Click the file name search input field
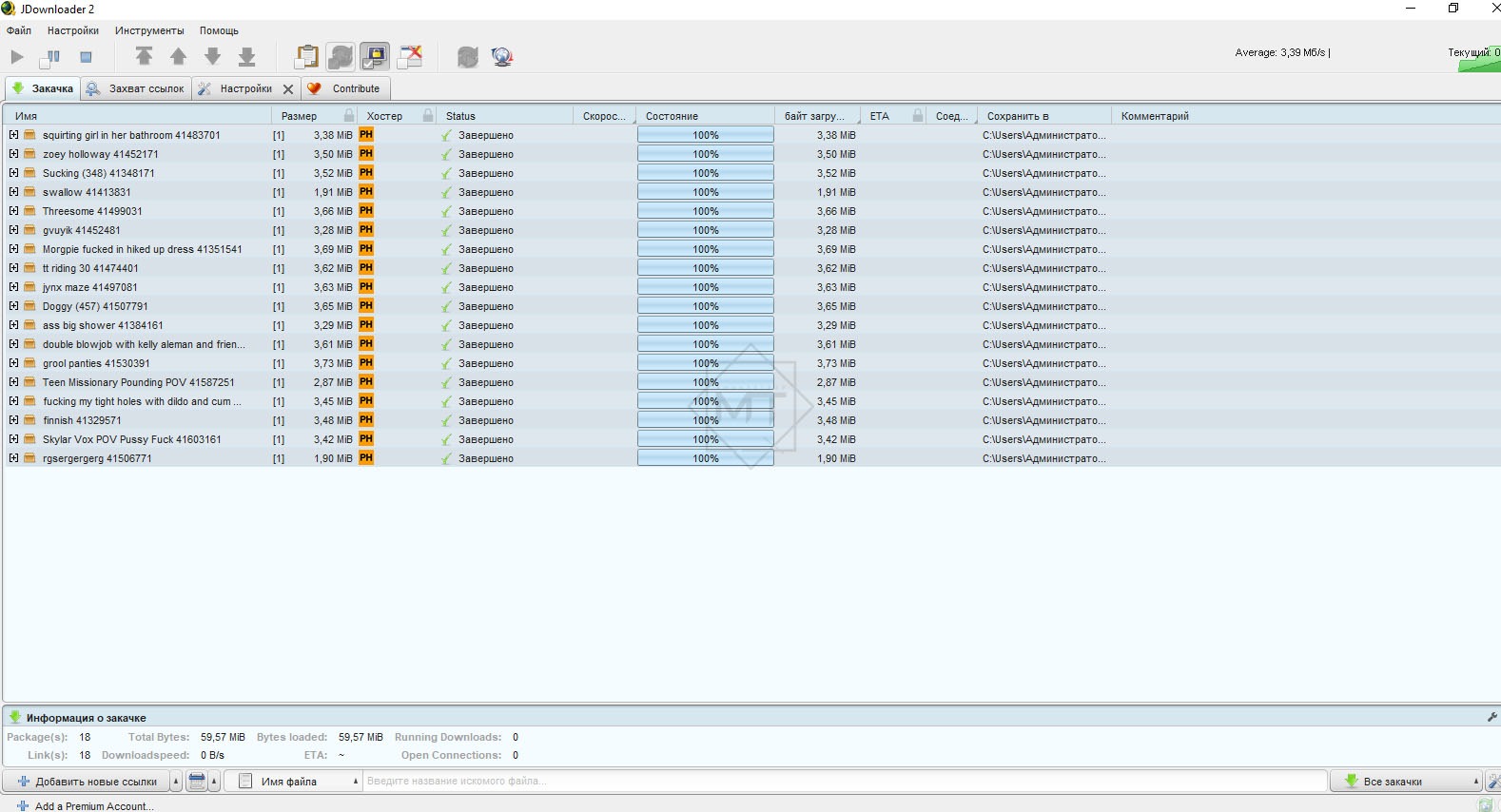This screenshot has width=1501, height=812. click(845, 782)
